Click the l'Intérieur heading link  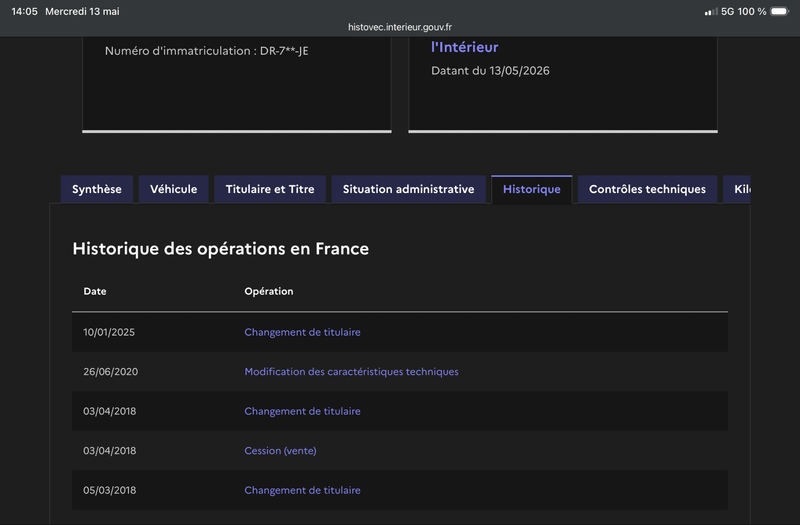coord(464,47)
